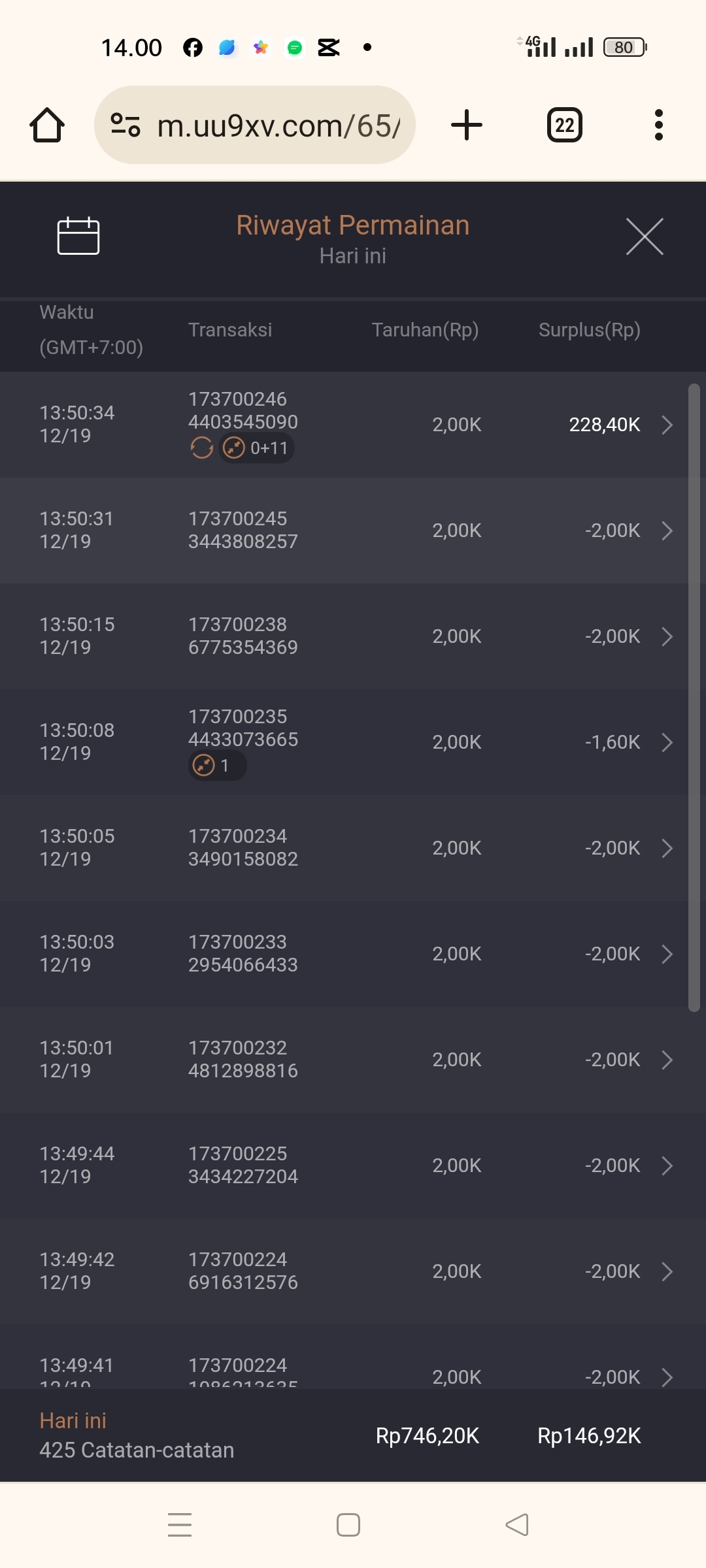Screen dimensions: 706x1568
Task: Open details chevron for 13:49:44 record
Action: 667,1166
